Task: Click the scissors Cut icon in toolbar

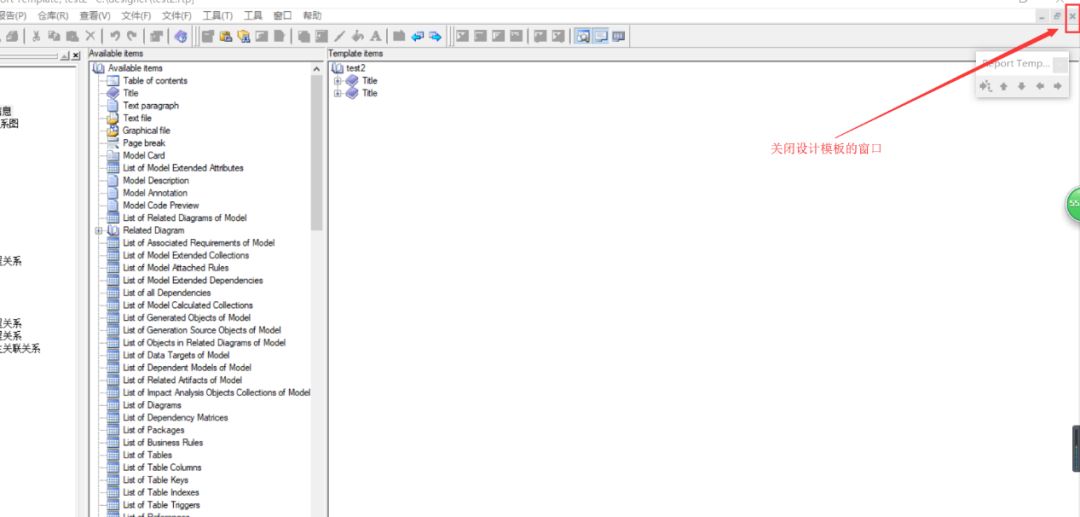Action: tap(37, 36)
